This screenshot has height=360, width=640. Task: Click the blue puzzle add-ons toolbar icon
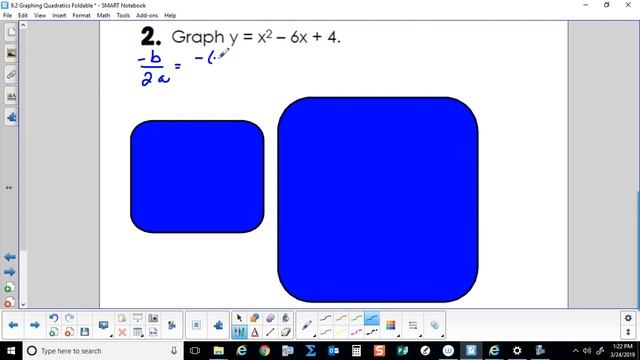[x=218, y=325]
